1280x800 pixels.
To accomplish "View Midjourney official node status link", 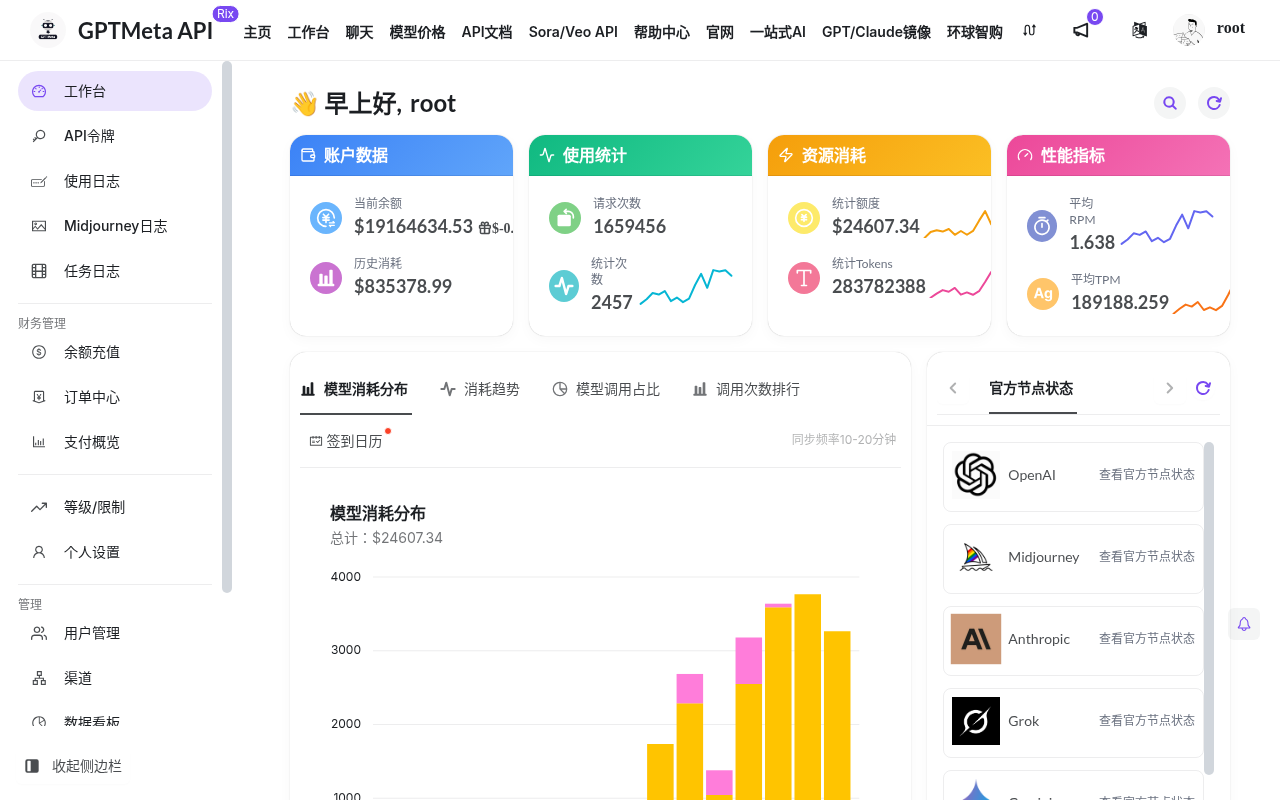I will coord(1147,557).
